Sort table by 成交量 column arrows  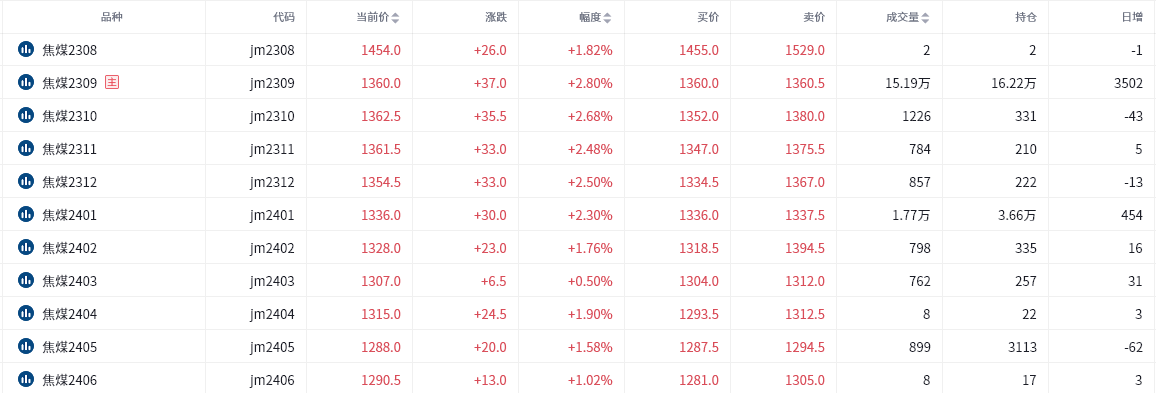coord(925,18)
